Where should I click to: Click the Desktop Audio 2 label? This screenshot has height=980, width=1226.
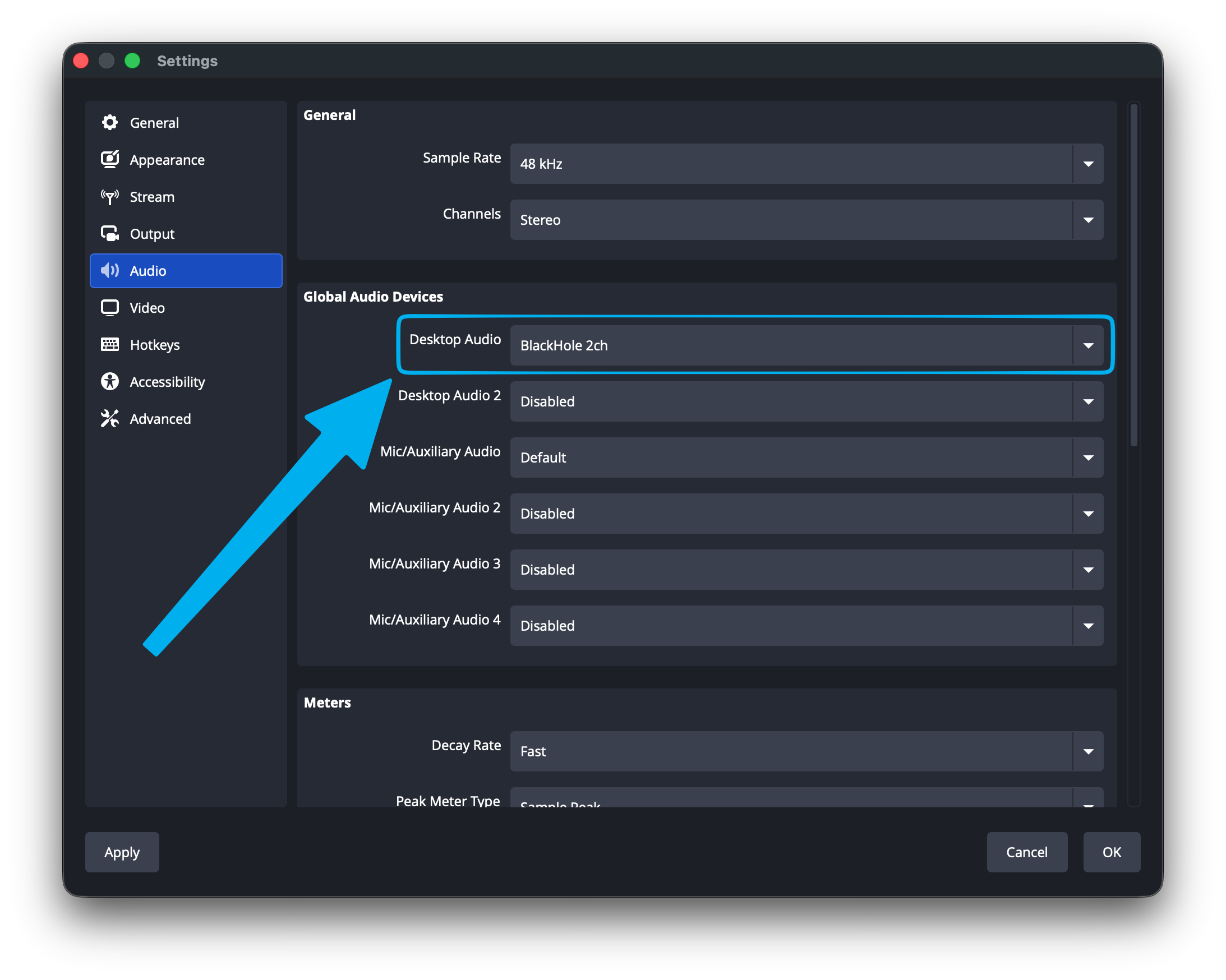(449, 395)
